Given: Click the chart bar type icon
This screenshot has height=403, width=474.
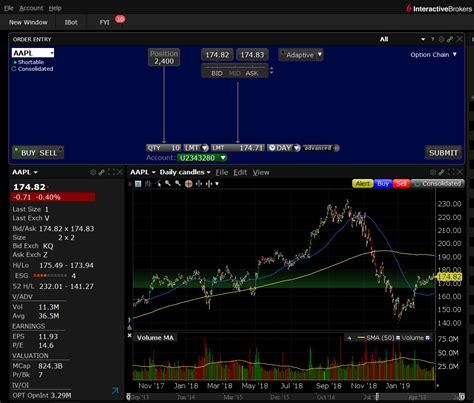Looking at the screenshot, I should 148,184.
